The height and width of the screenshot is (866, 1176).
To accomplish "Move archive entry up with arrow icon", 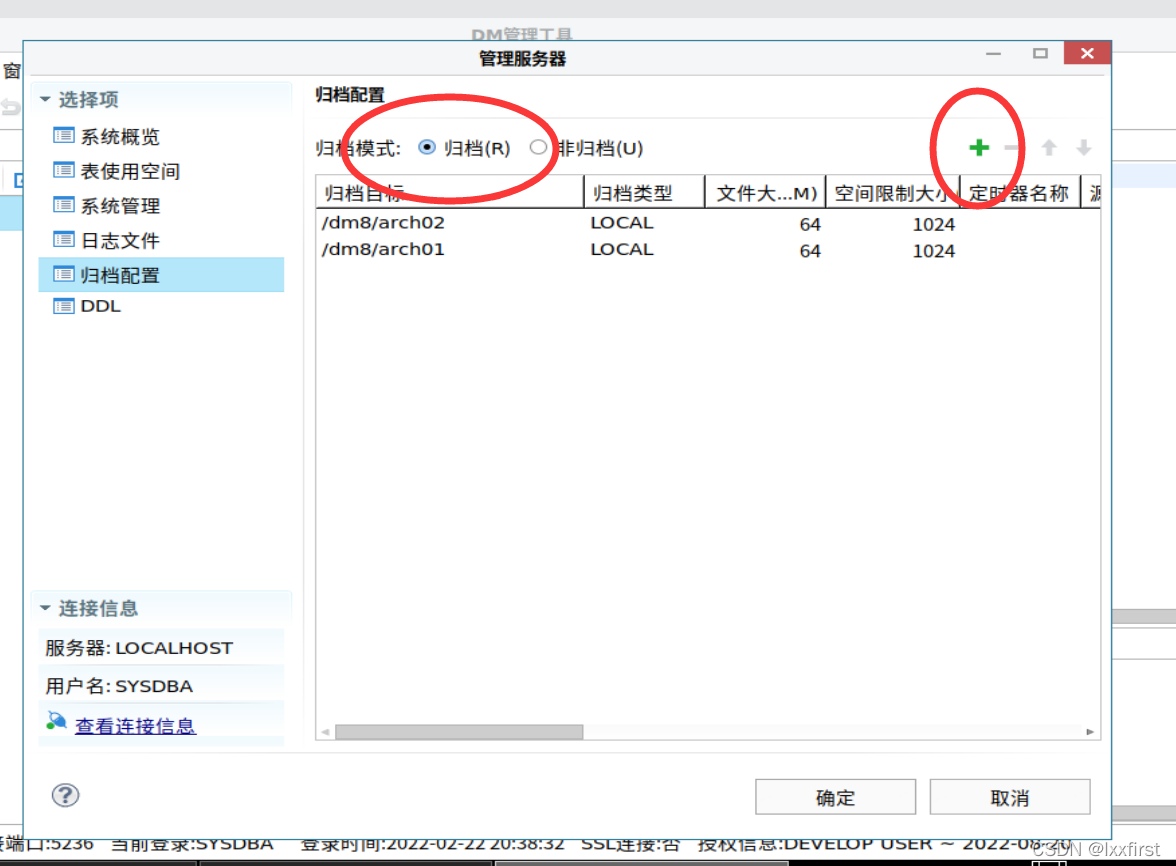I will [x=1049, y=148].
